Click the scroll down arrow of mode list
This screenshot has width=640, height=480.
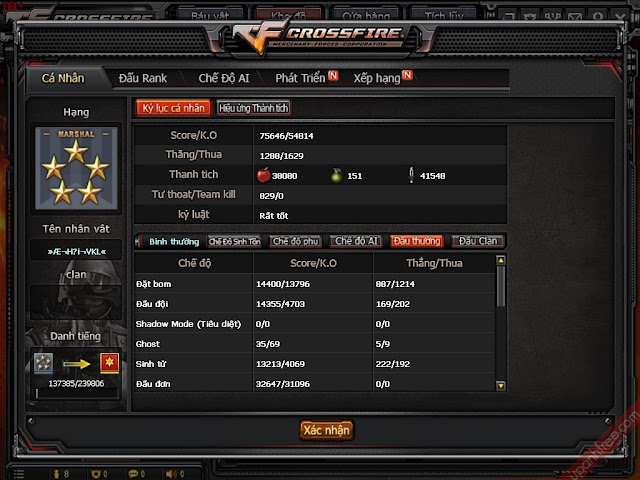(501, 385)
